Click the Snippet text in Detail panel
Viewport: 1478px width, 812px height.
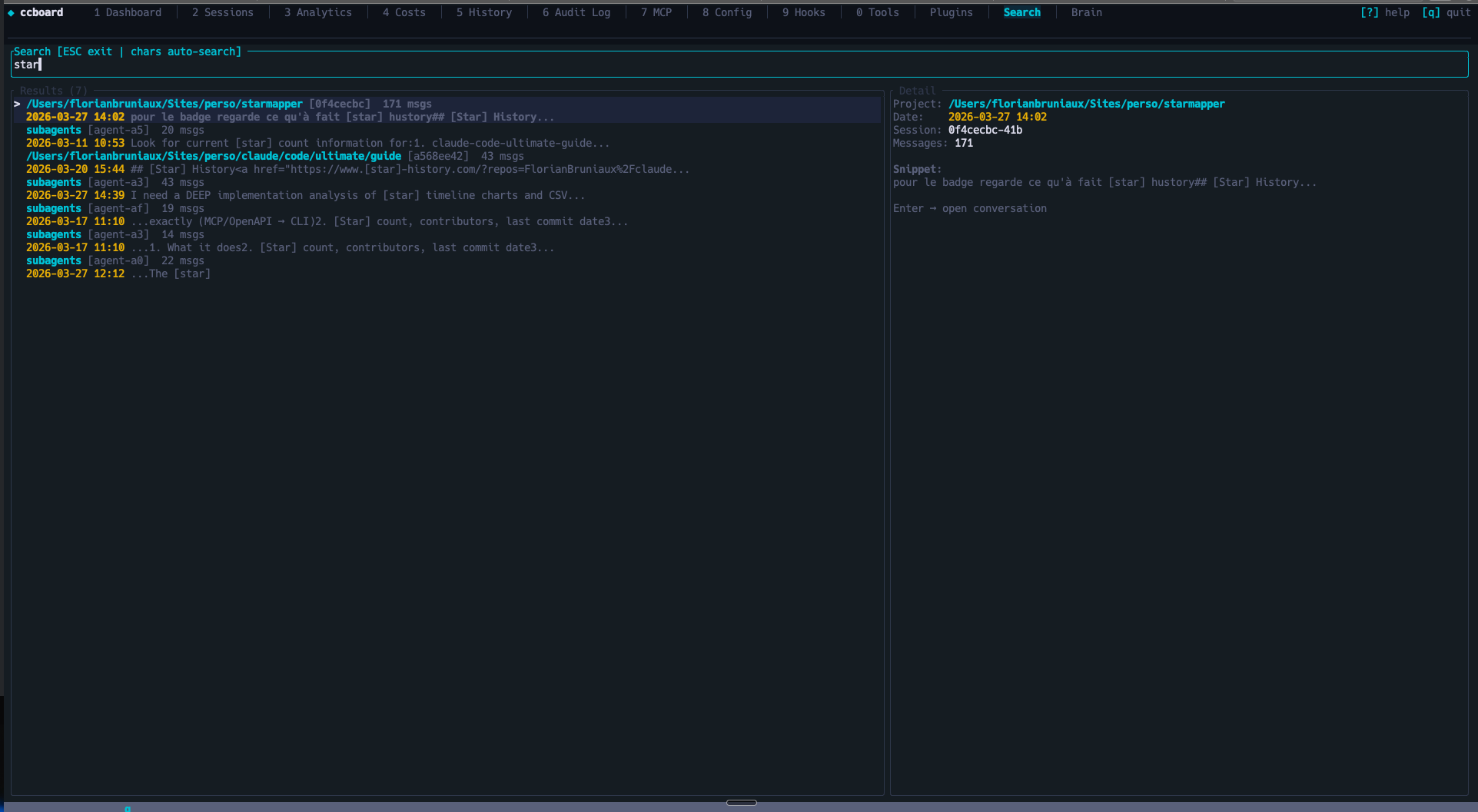1104,182
